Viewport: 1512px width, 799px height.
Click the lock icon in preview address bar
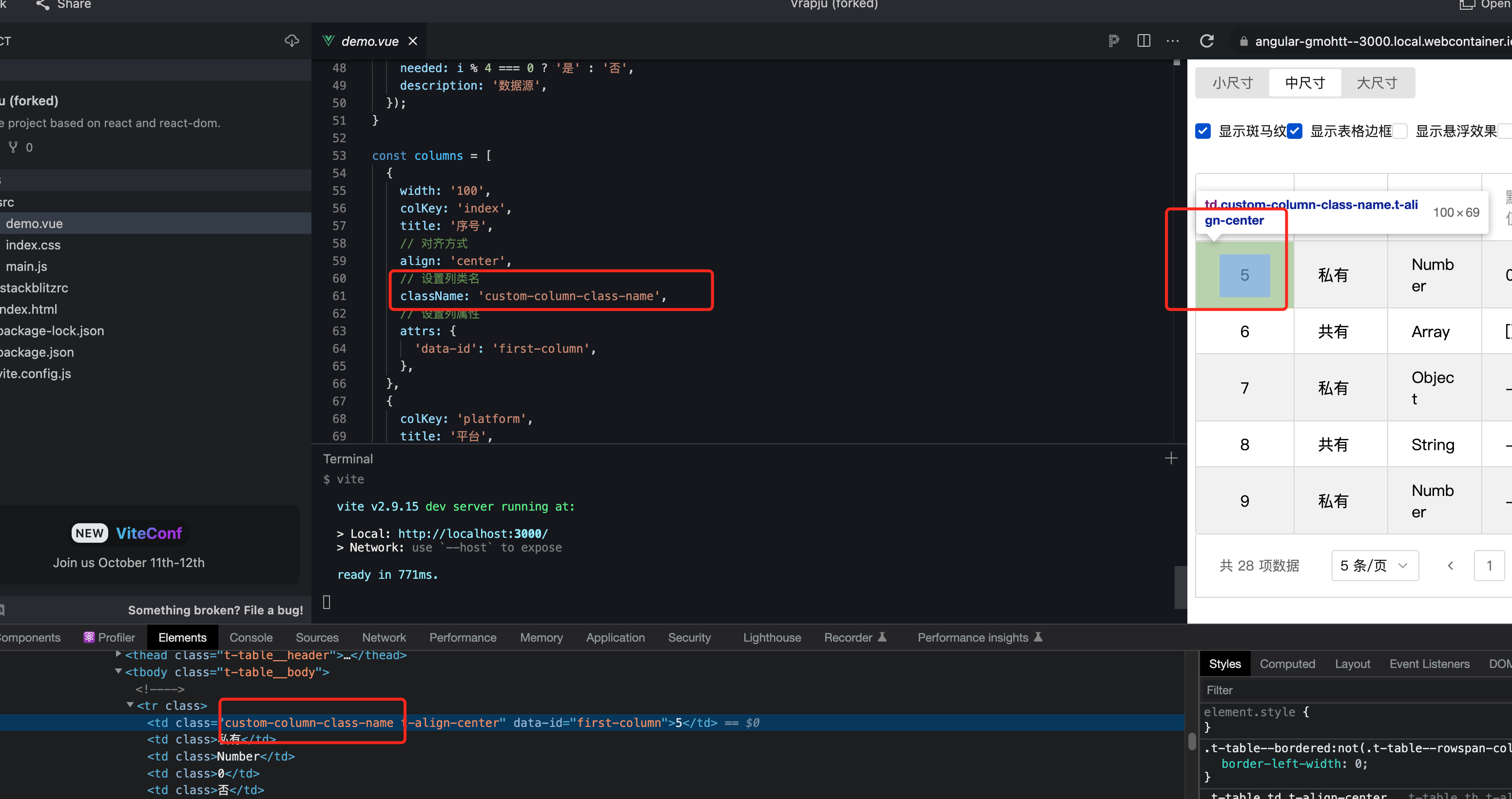[x=1243, y=41]
